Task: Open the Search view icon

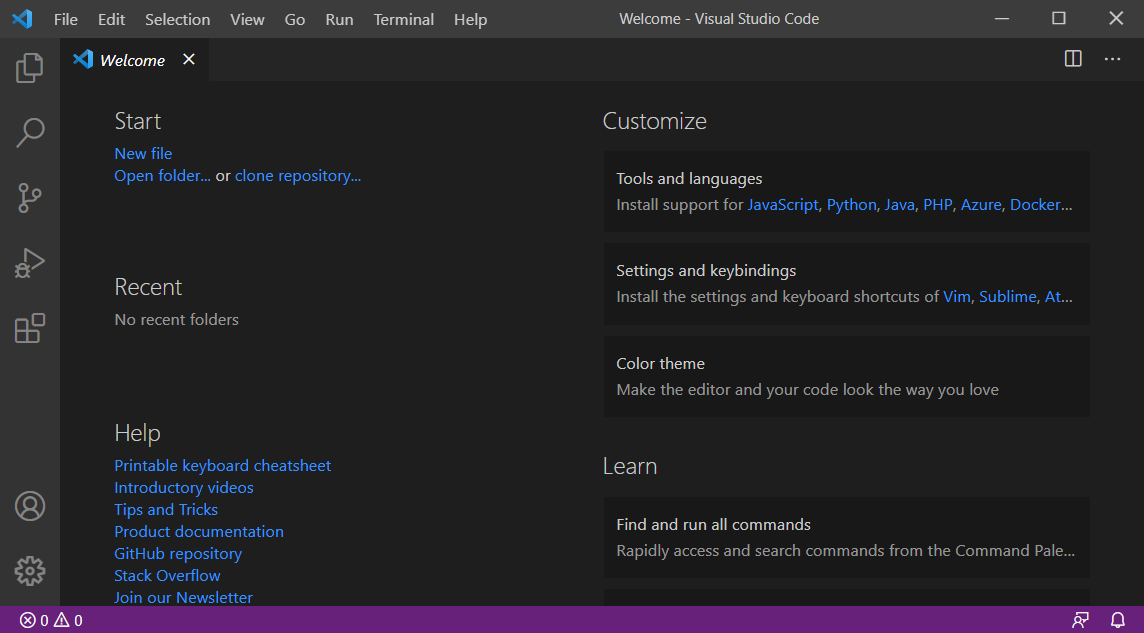Action: pyautogui.click(x=30, y=133)
